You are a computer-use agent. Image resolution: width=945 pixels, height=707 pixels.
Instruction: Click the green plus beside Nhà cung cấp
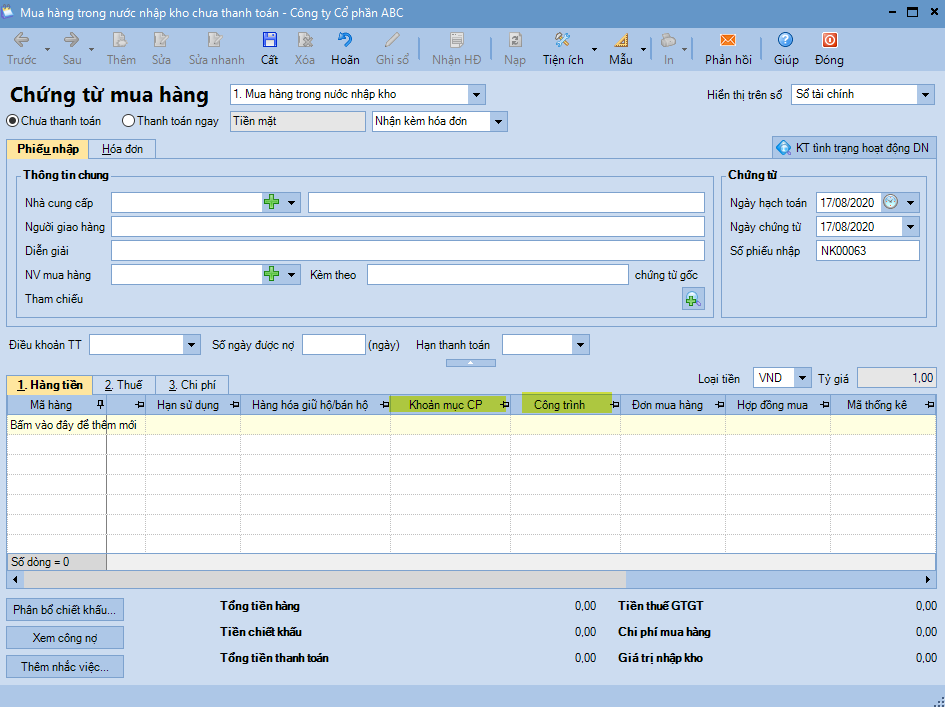[x=272, y=202]
